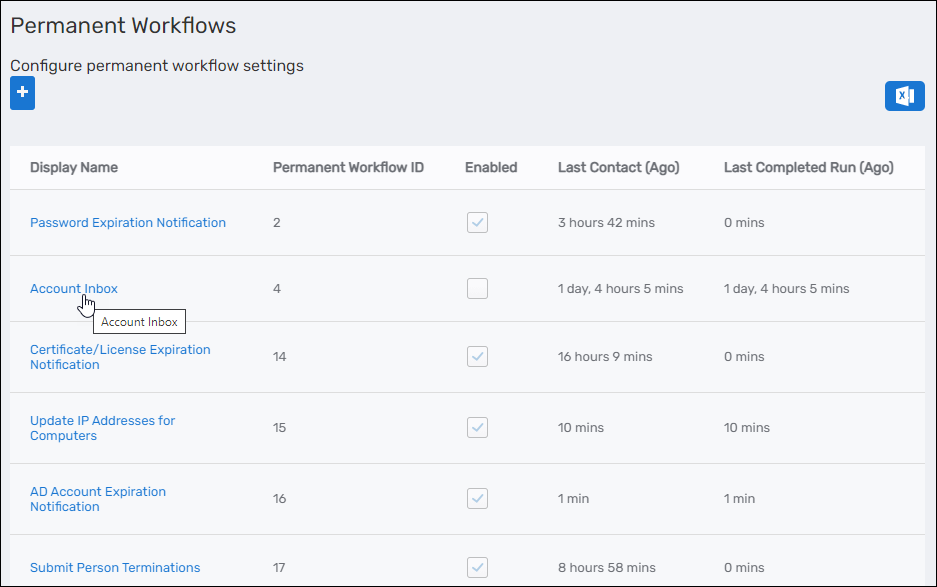Viewport: 937px width, 587px height.
Task: Sort by Permanent Workflow ID column
Action: (348, 168)
